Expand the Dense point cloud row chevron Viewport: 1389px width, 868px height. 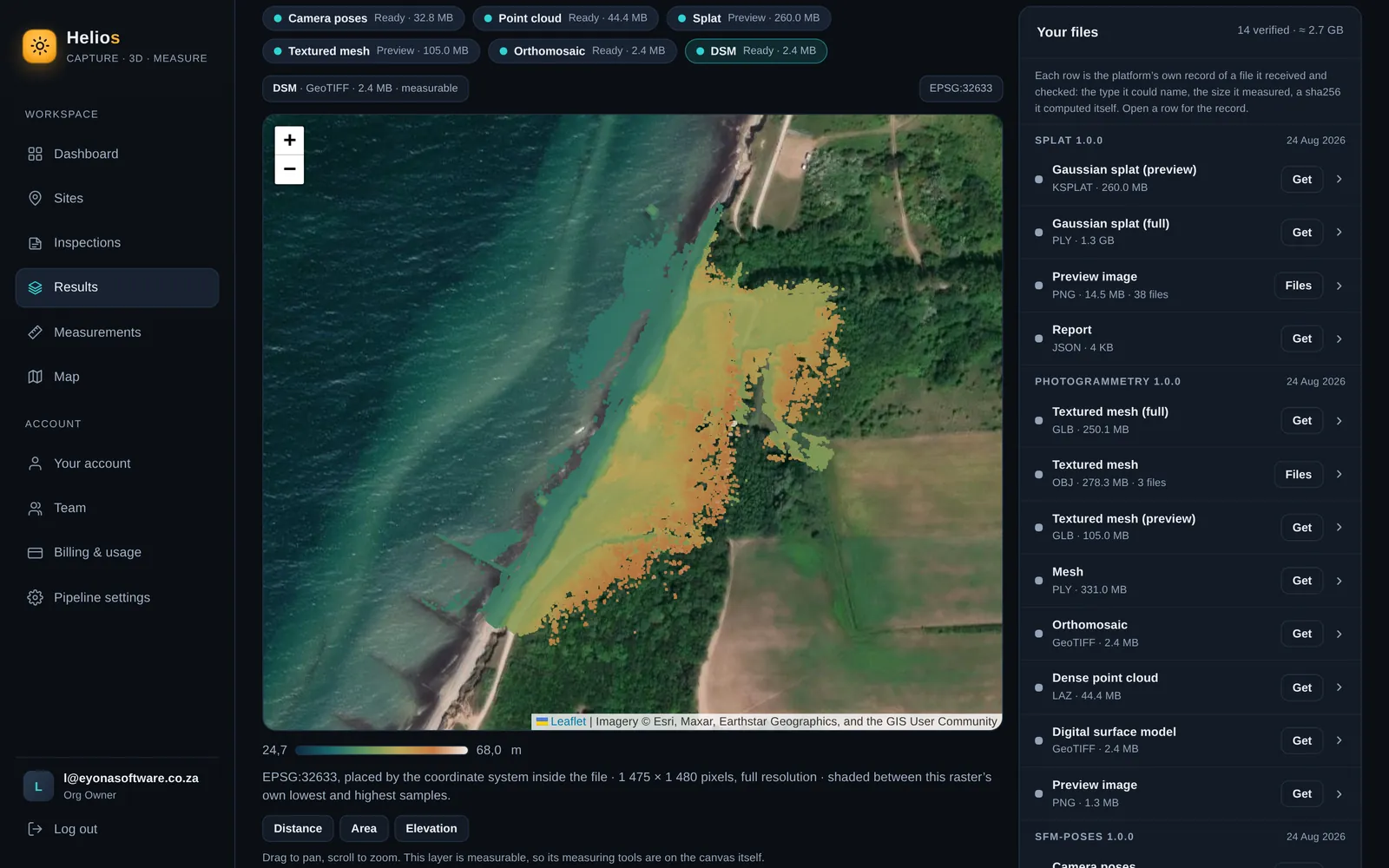click(1340, 687)
